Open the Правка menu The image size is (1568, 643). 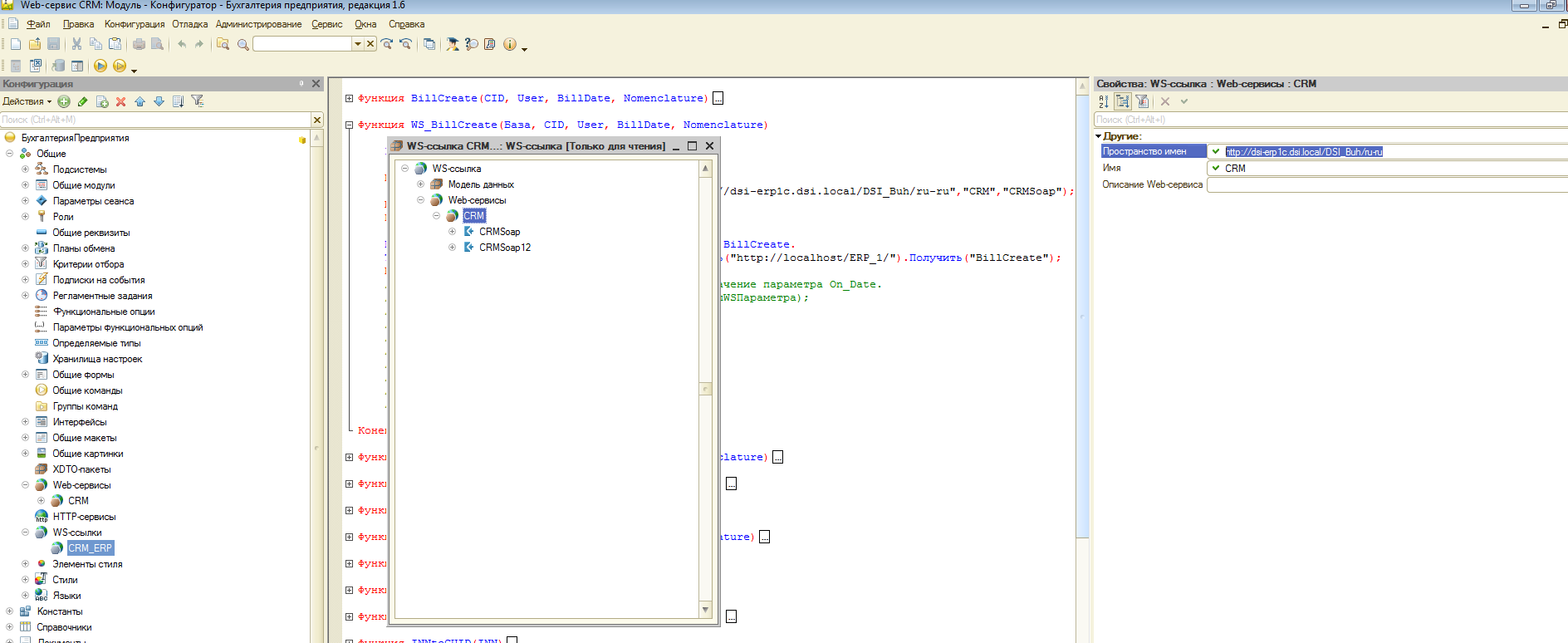pos(78,24)
